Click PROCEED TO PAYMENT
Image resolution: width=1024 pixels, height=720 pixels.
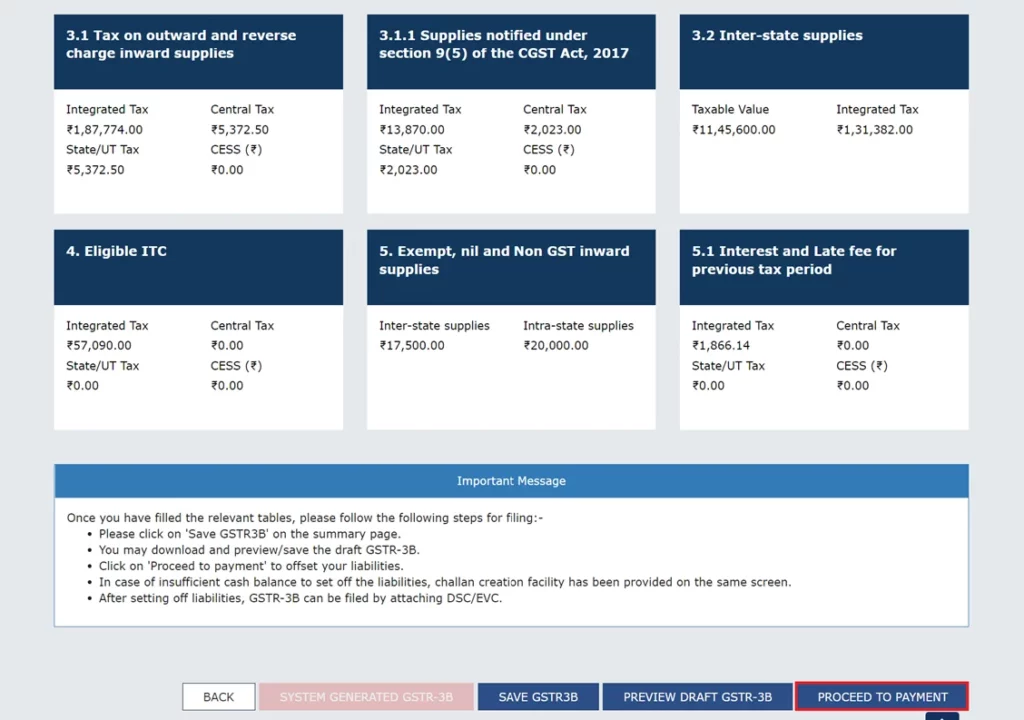coord(882,697)
